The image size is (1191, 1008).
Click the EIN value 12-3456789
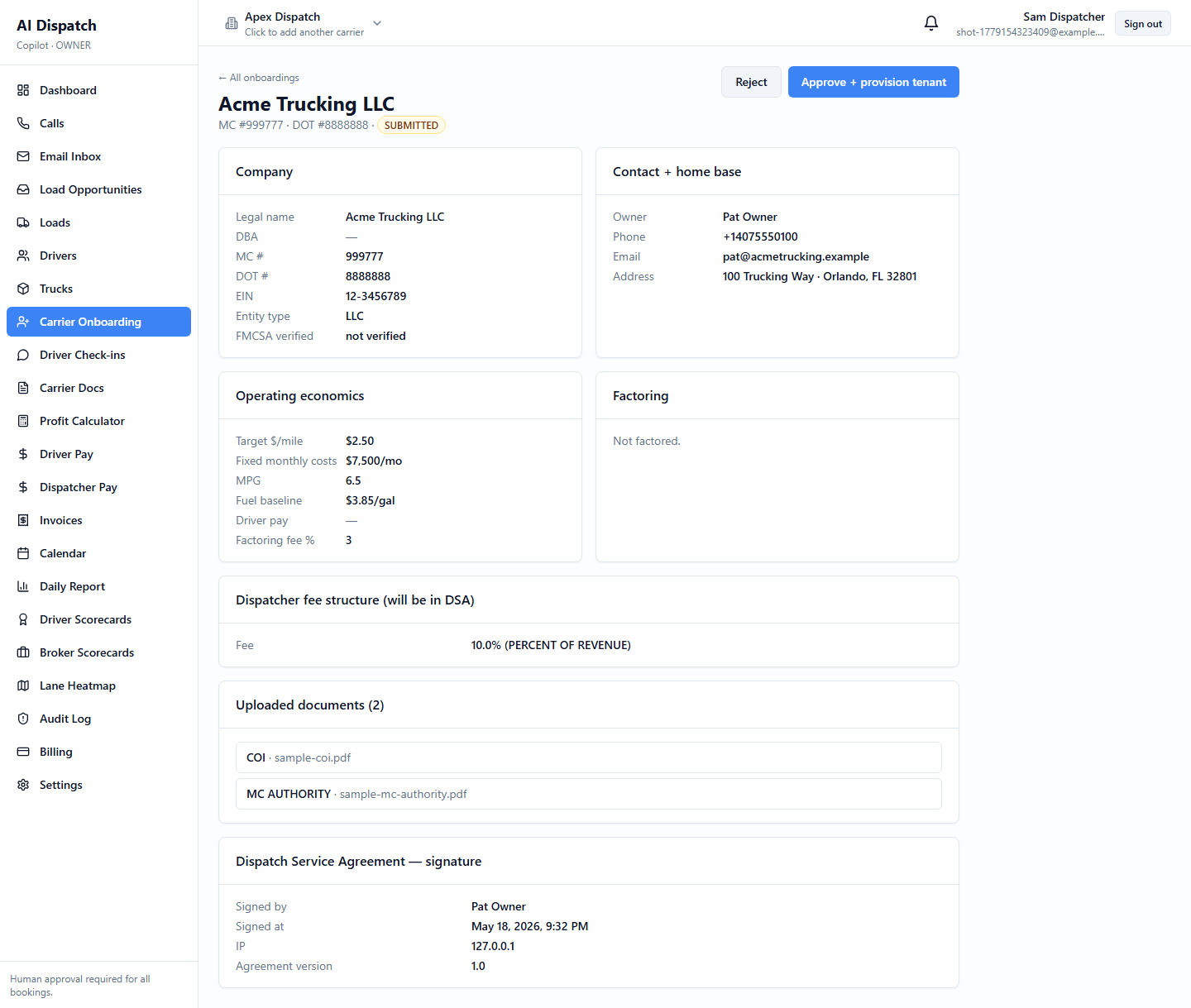pyautogui.click(x=375, y=296)
